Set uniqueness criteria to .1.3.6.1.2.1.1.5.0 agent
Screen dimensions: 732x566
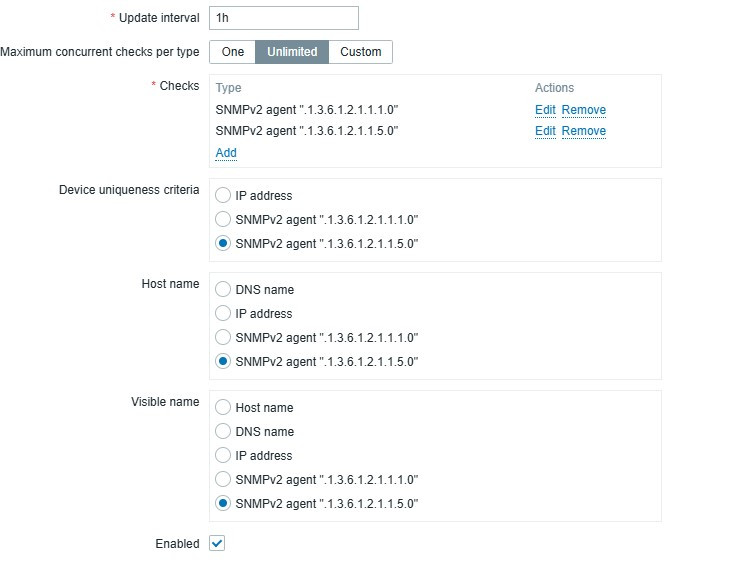tap(223, 244)
